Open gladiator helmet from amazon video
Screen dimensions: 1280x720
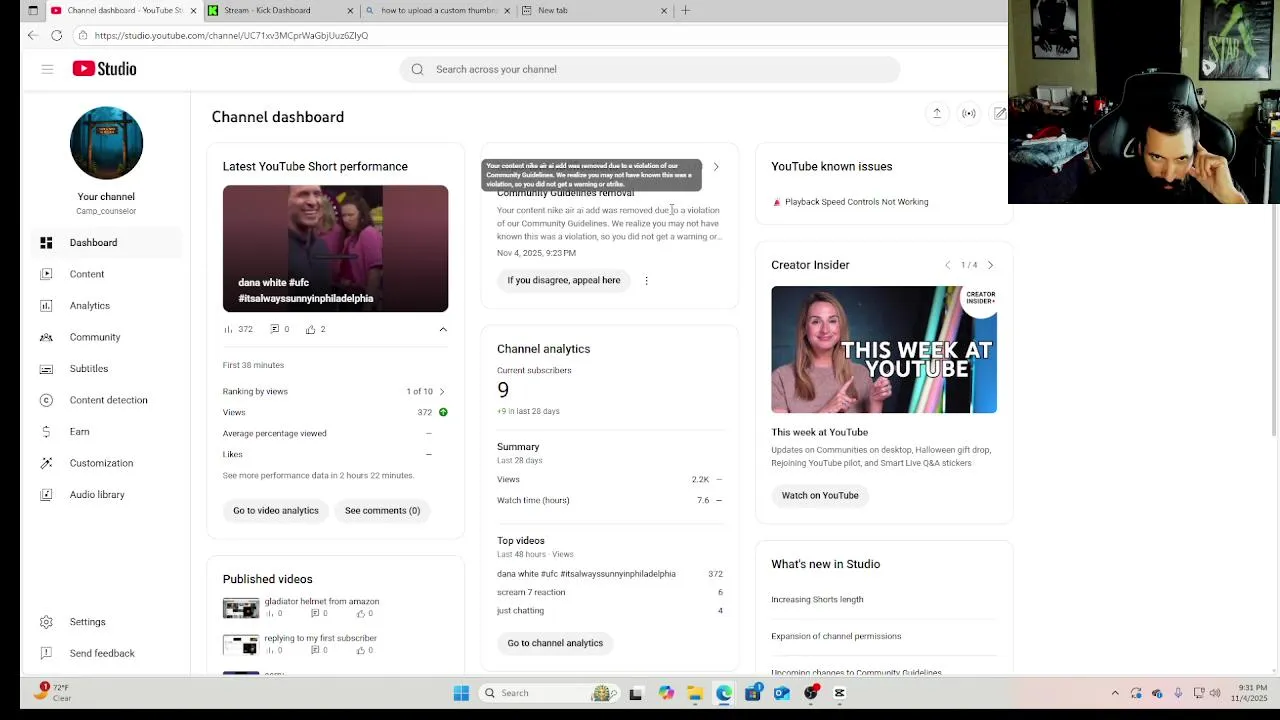(x=321, y=602)
